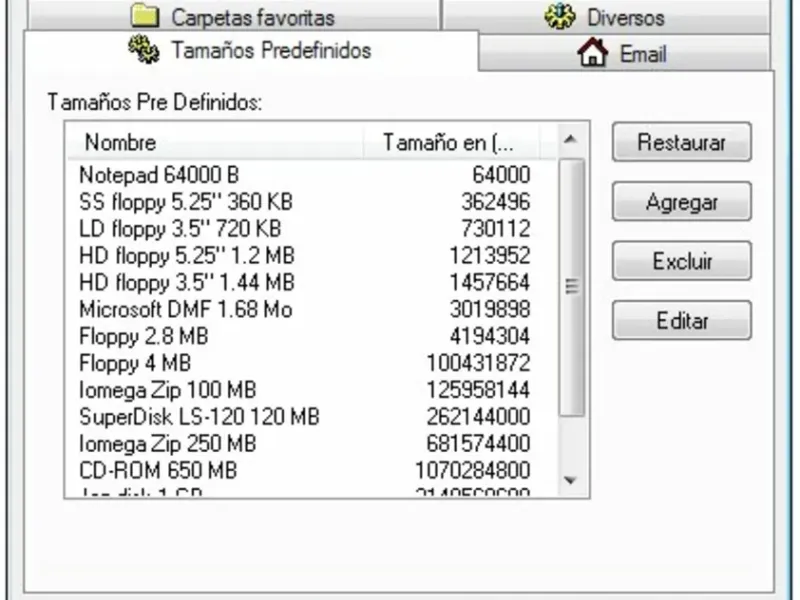This screenshot has width=800, height=600.
Task: Switch to the Email tab
Action: click(642, 54)
